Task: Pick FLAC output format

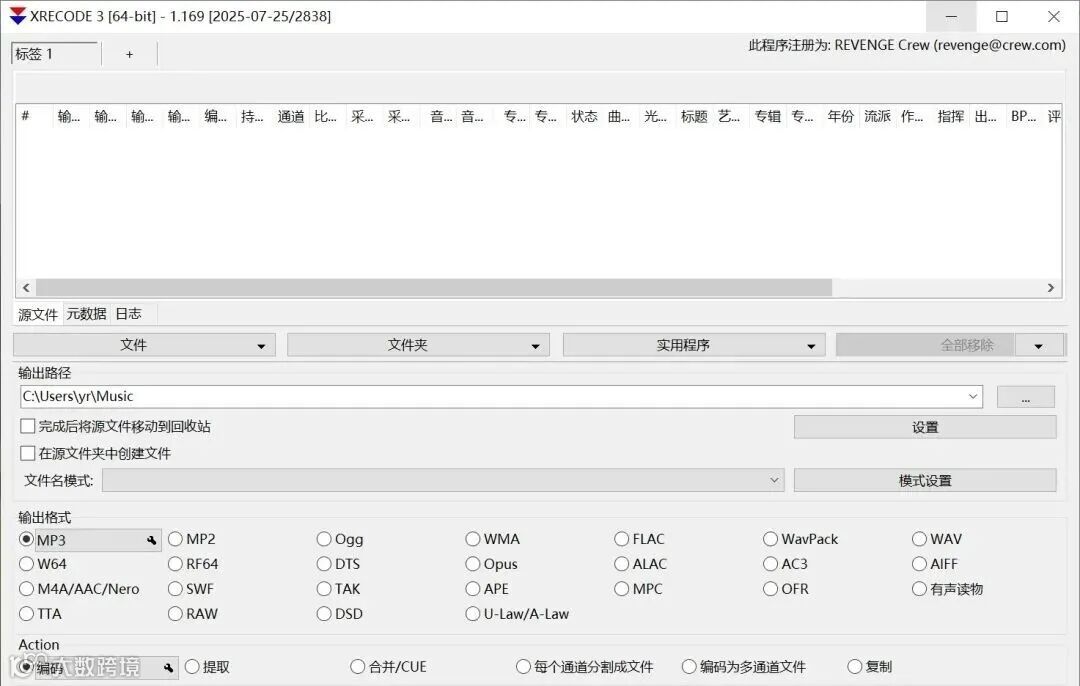Action: 621,539
